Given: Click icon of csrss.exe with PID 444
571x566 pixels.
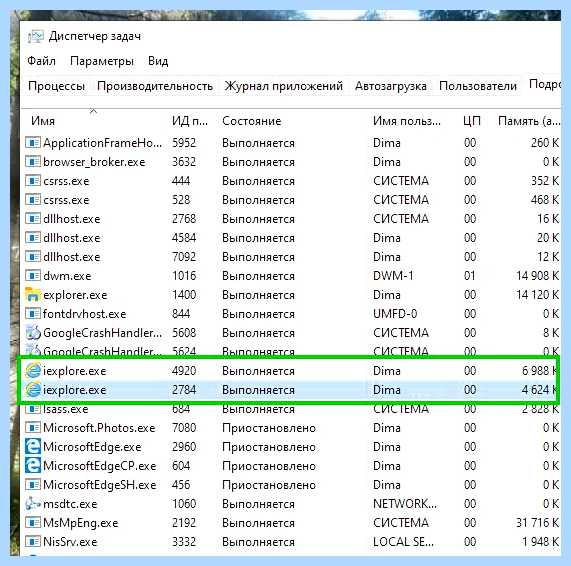Looking at the screenshot, I should point(33,181).
